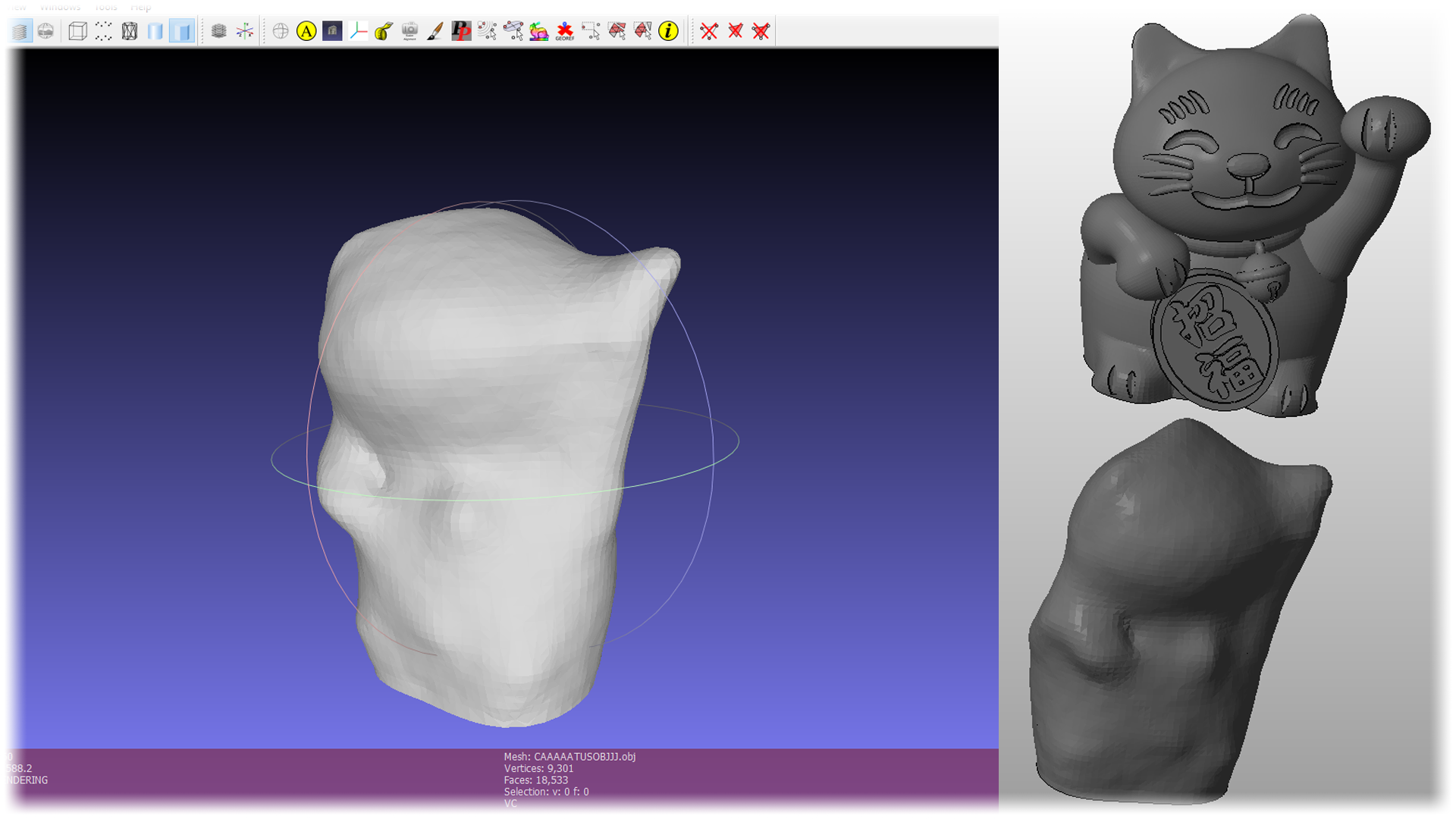Activate the yellow A annotation tool

[306, 31]
